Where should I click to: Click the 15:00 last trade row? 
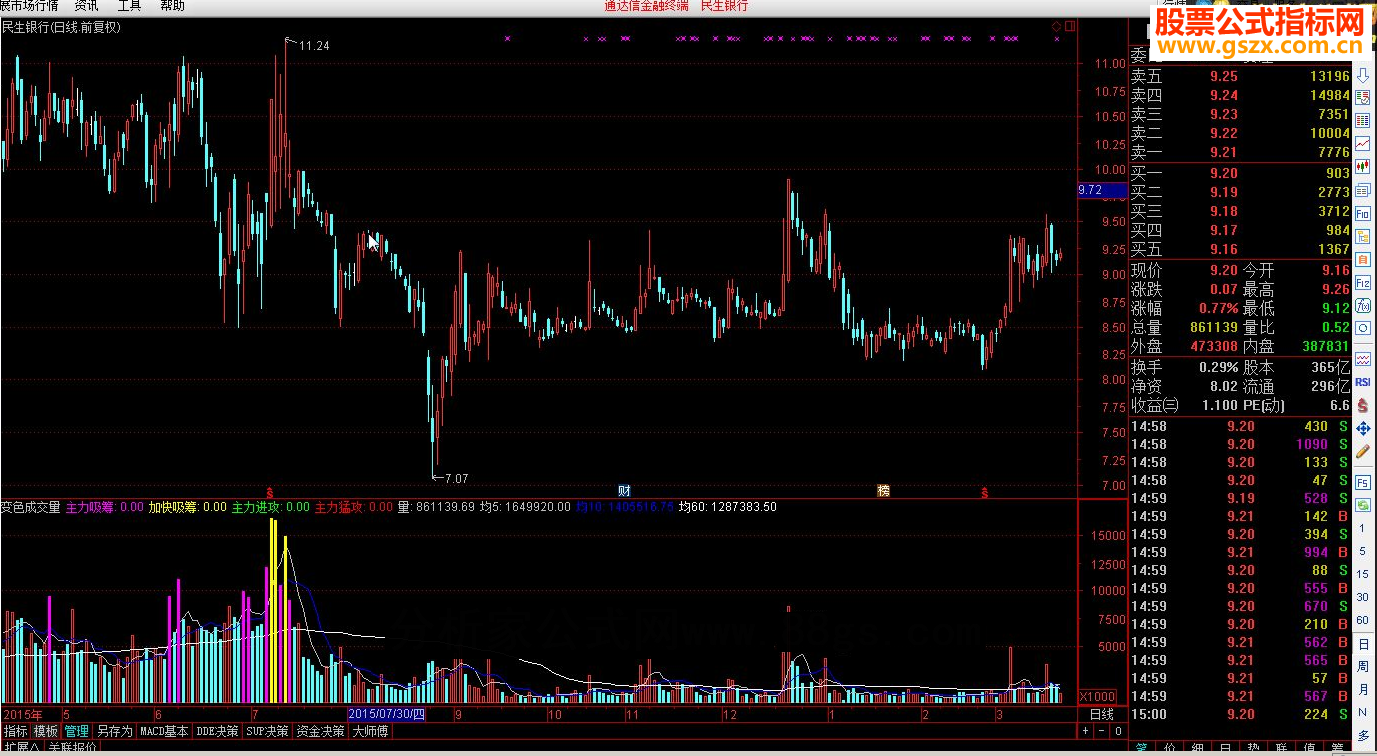point(1240,714)
